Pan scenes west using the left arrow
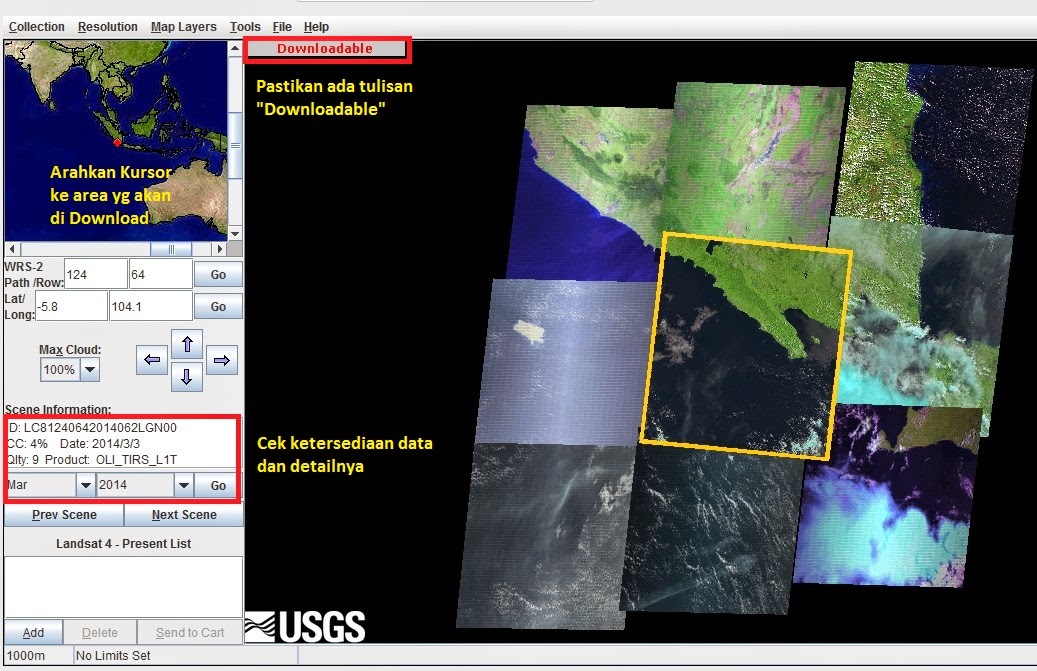Viewport: 1037px width, 671px height. click(151, 361)
